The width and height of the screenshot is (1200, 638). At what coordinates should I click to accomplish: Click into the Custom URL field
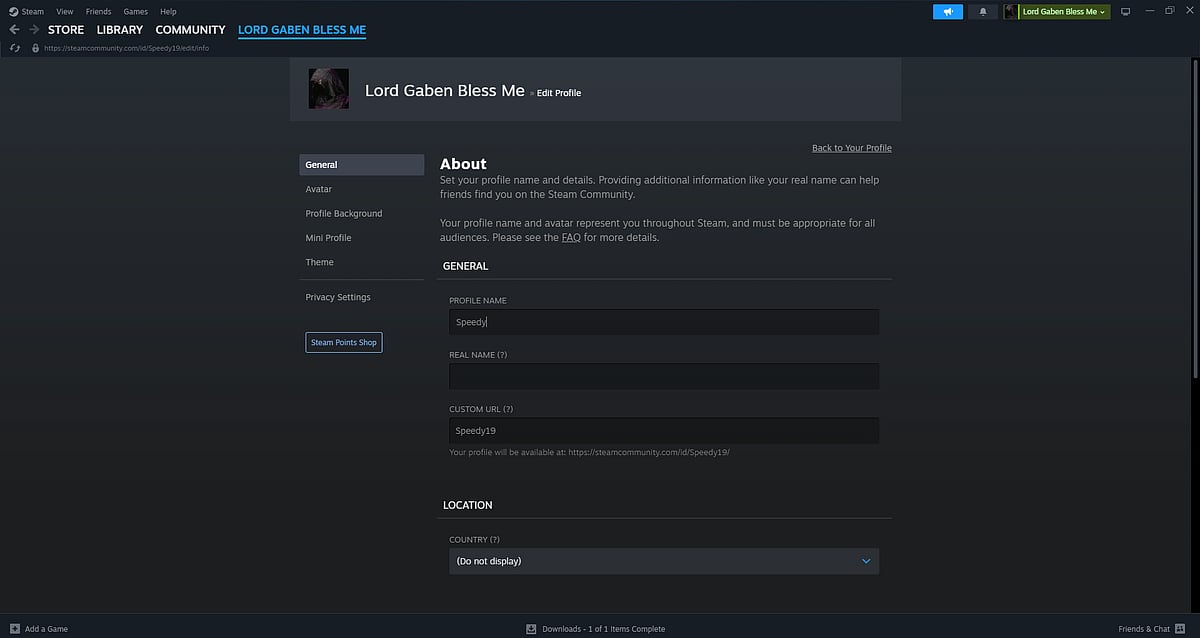coord(664,430)
